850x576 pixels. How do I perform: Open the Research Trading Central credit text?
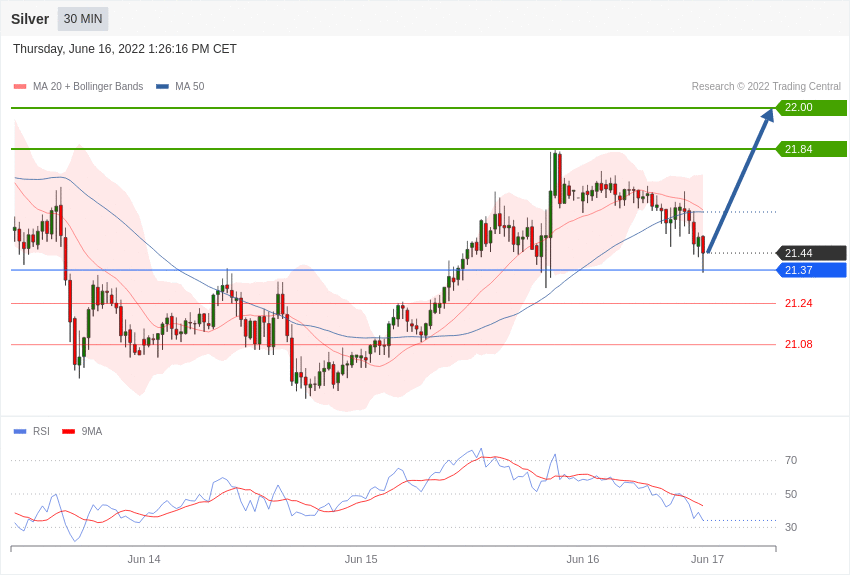click(766, 87)
